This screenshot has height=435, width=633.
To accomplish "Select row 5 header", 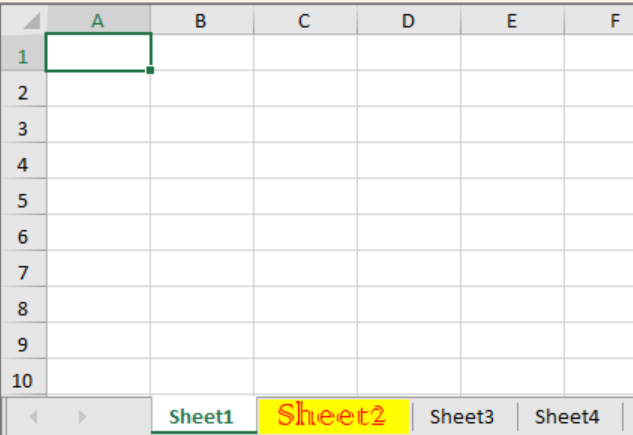I will point(24,200).
